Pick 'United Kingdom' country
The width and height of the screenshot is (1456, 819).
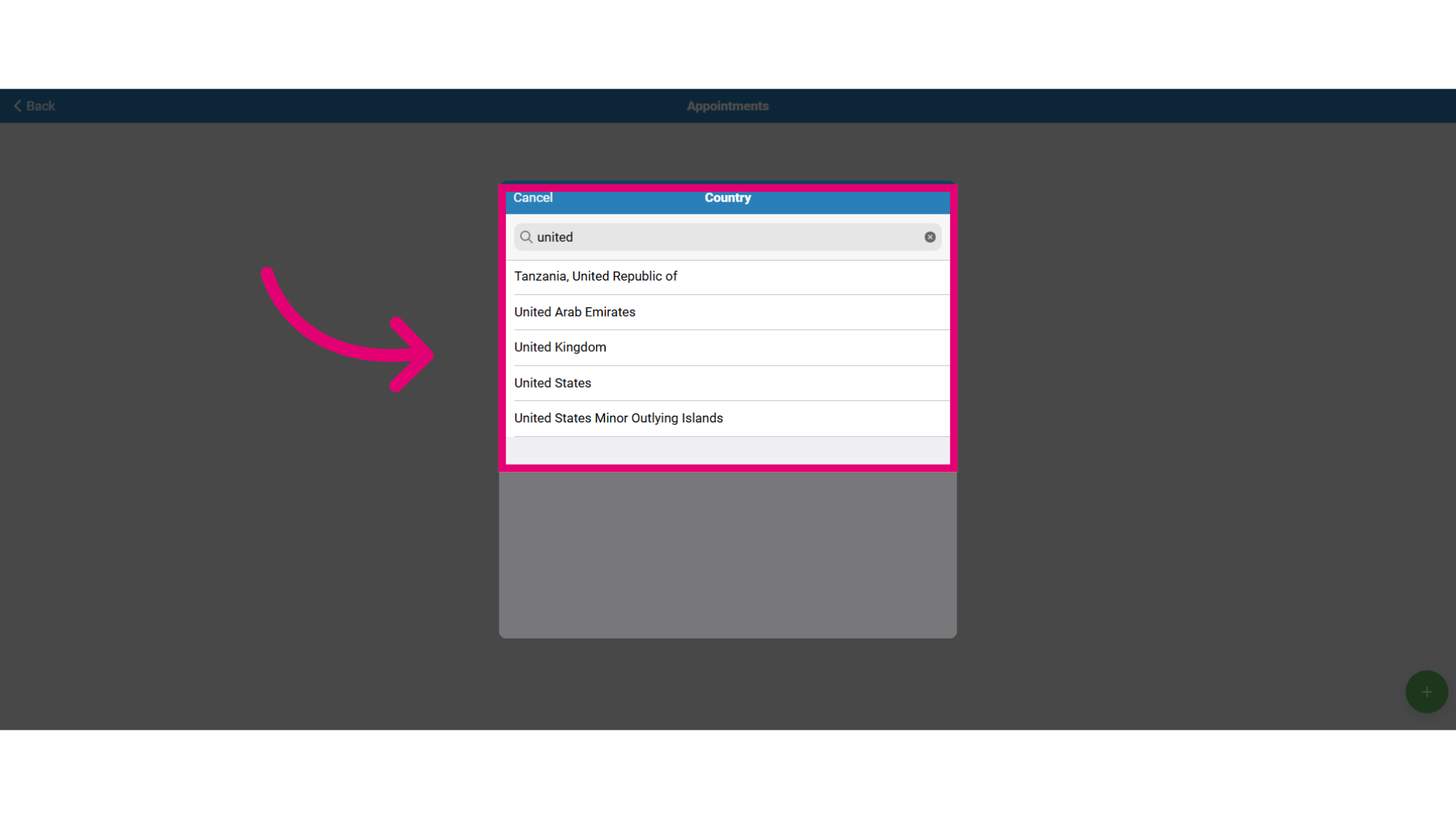tap(728, 347)
